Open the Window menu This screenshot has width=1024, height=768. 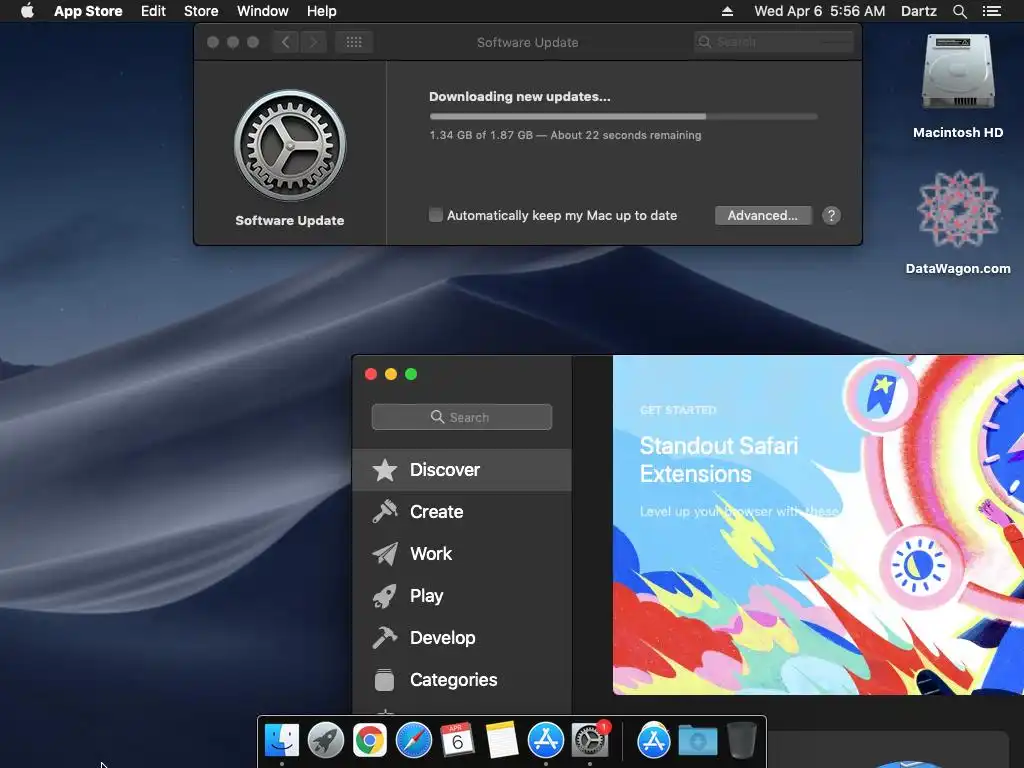click(263, 11)
